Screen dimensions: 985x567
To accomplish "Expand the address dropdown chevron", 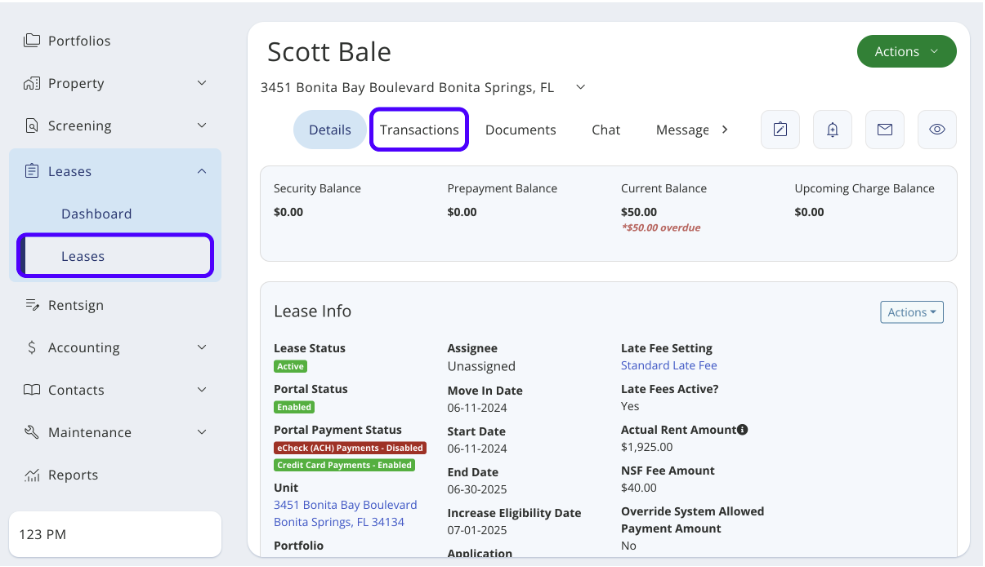I will pyautogui.click(x=580, y=88).
